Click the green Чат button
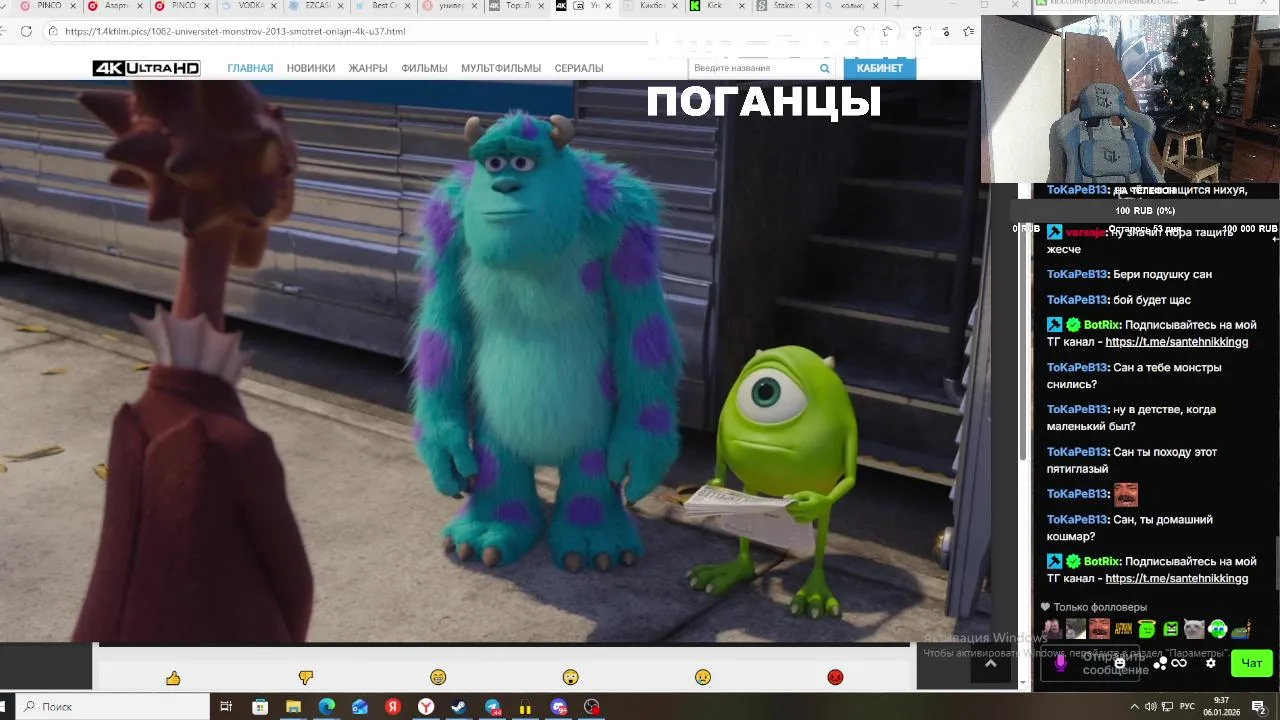Image resolution: width=1280 pixels, height=720 pixels. point(1252,663)
